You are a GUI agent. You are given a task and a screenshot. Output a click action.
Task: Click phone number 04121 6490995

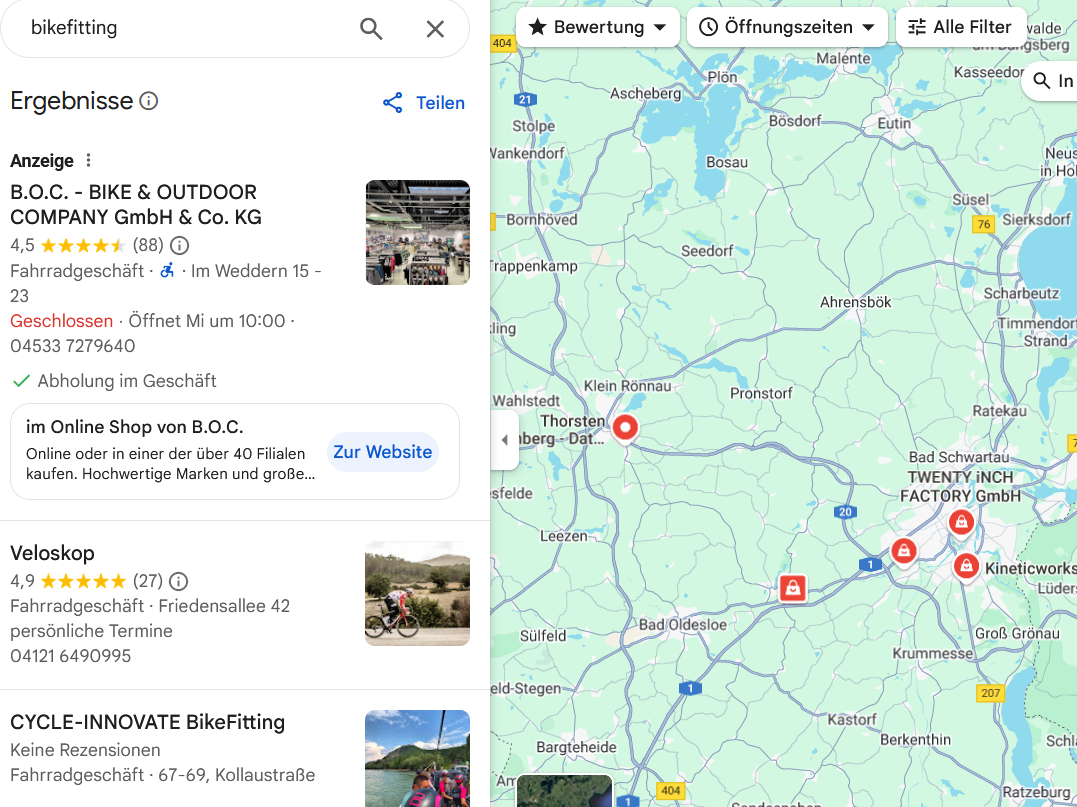pos(71,656)
